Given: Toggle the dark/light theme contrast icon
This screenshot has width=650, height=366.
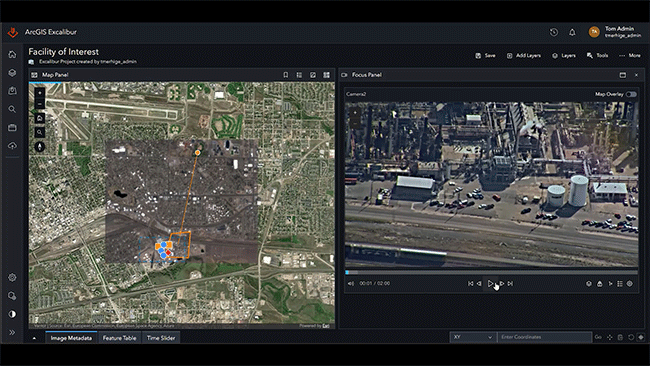Looking at the screenshot, I should coord(12,314).
